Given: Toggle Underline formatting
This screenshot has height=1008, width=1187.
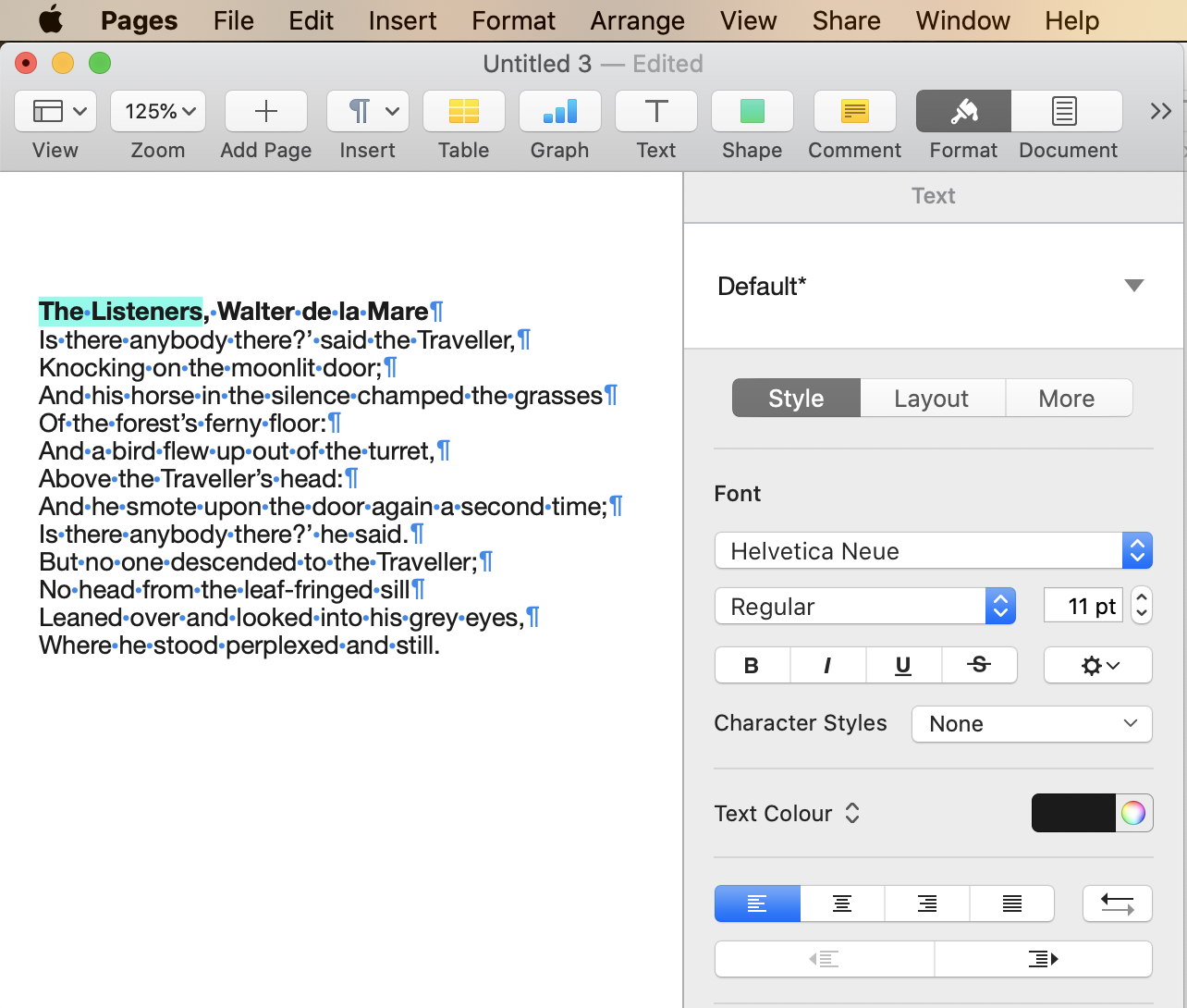Looking at the screenshot, I should coord(904,665).
